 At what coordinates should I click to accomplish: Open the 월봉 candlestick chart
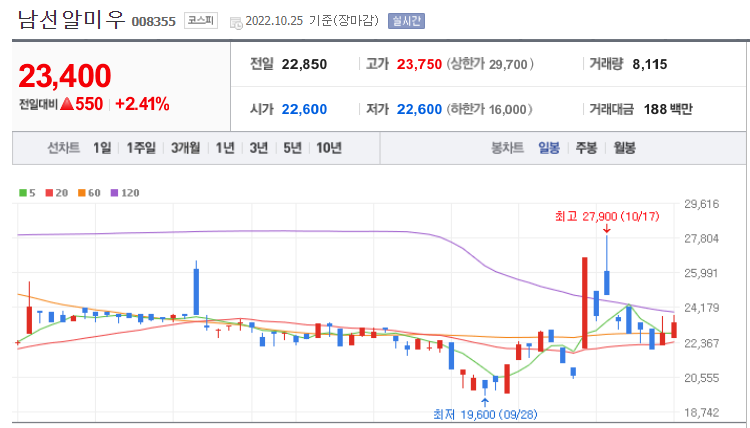pyautogui.click(x=624, y=148)
